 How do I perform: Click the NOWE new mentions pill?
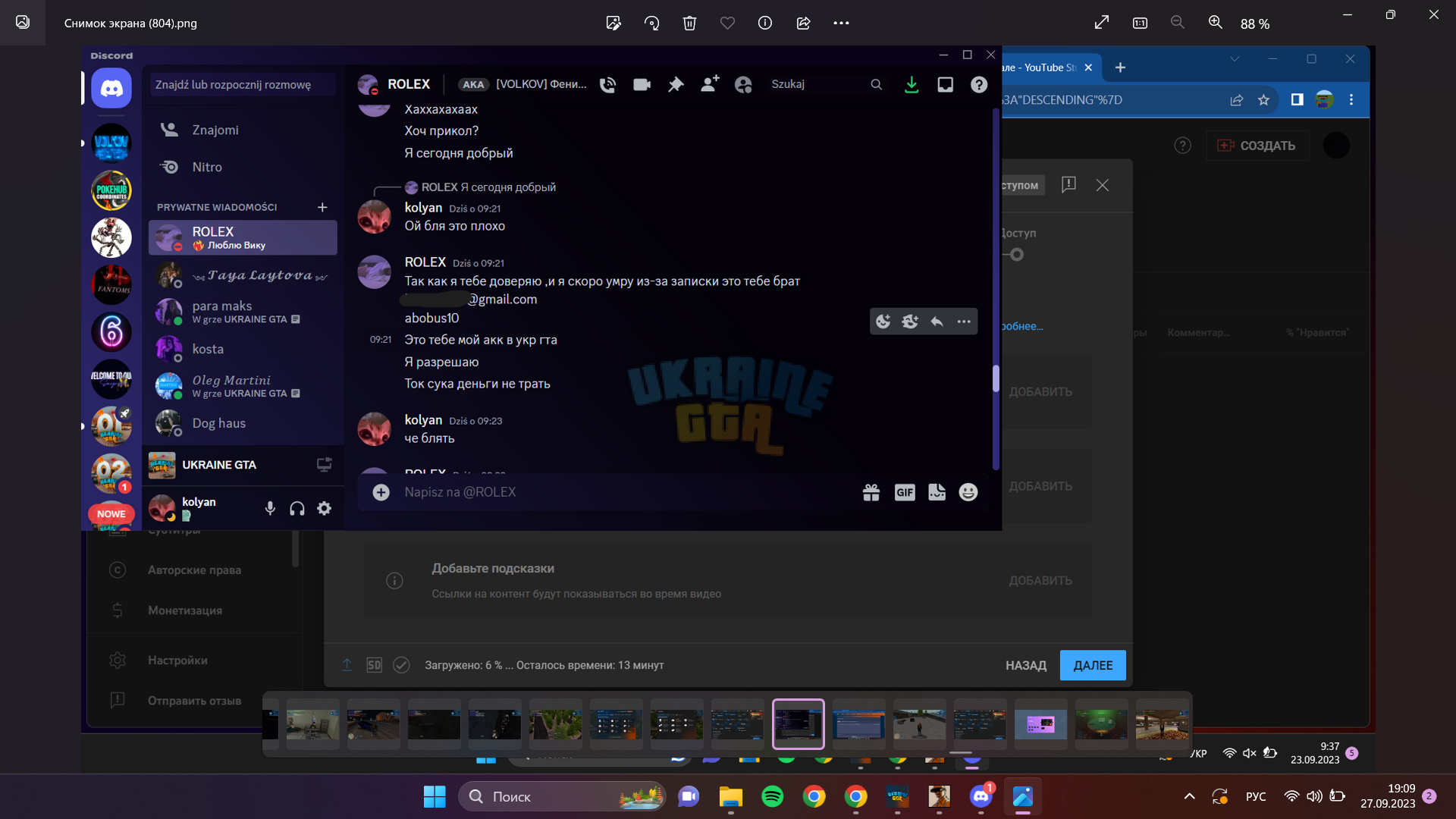111,514
